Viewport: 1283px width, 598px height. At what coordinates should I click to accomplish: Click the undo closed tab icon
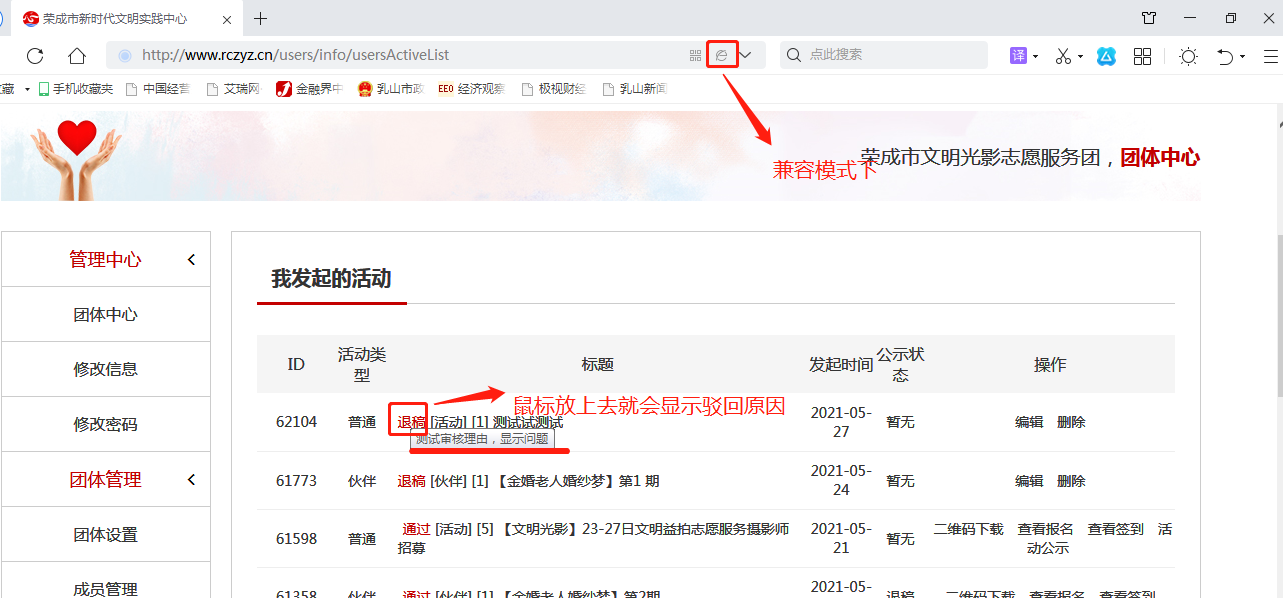[x=1225, y=56]
